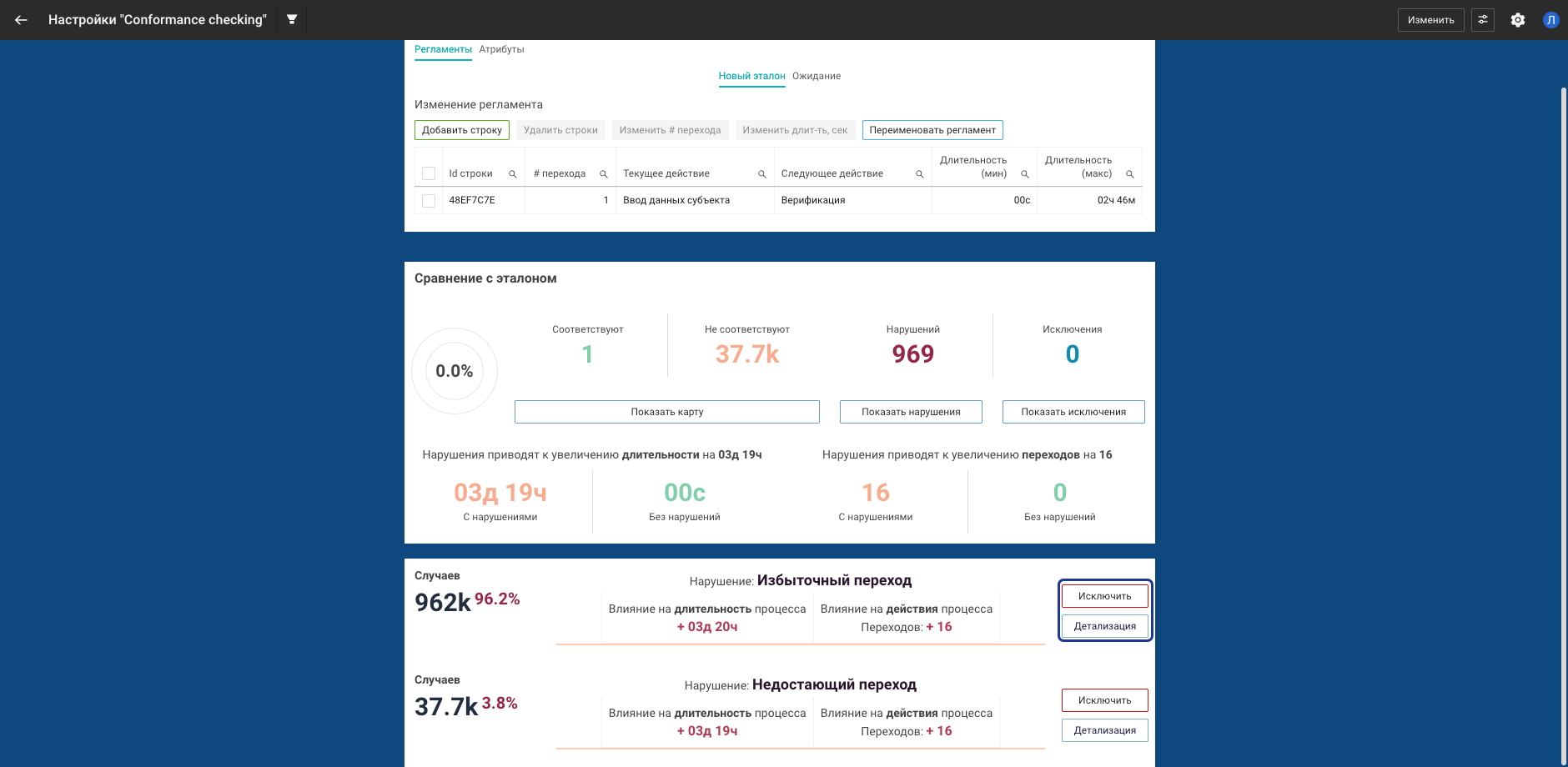Open the sliders settings icon
The height and width of the screenshot is (767, 1568).
[1483, 20]
